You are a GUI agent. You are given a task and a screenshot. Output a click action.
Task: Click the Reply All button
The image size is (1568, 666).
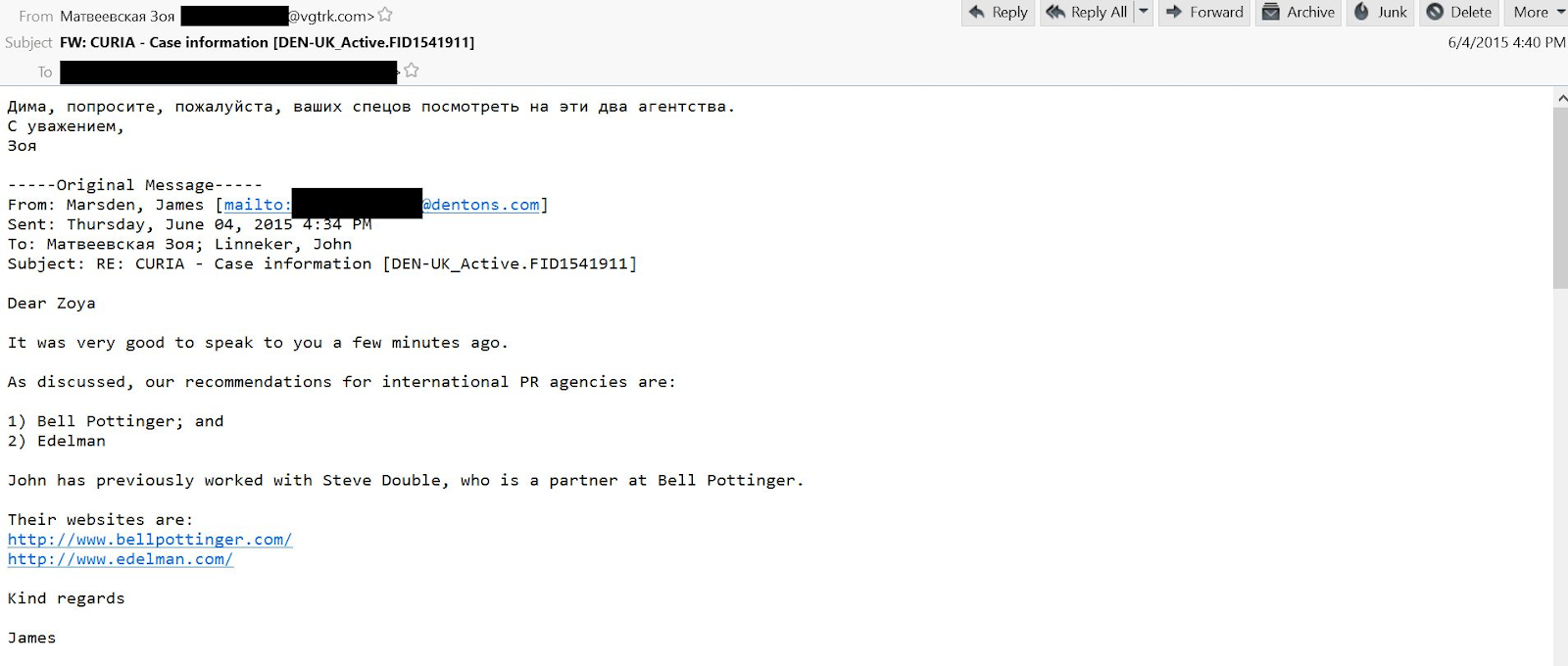1087,13
